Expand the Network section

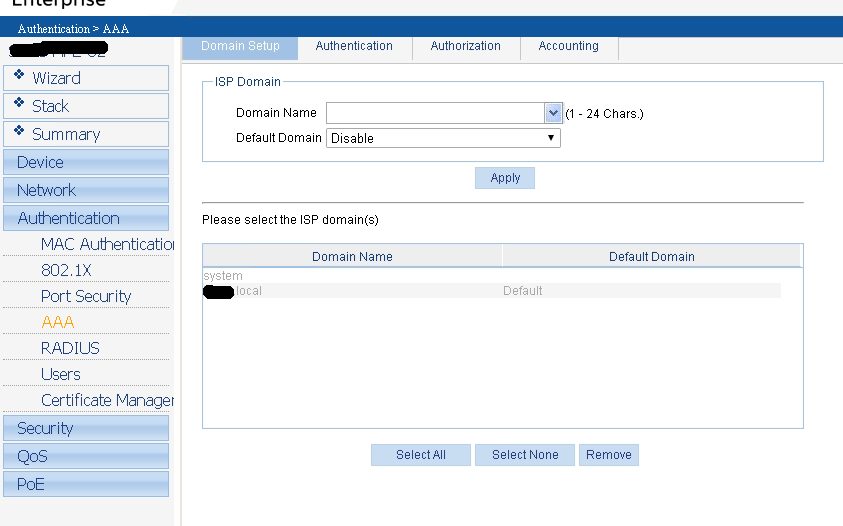tap(85, 190)
